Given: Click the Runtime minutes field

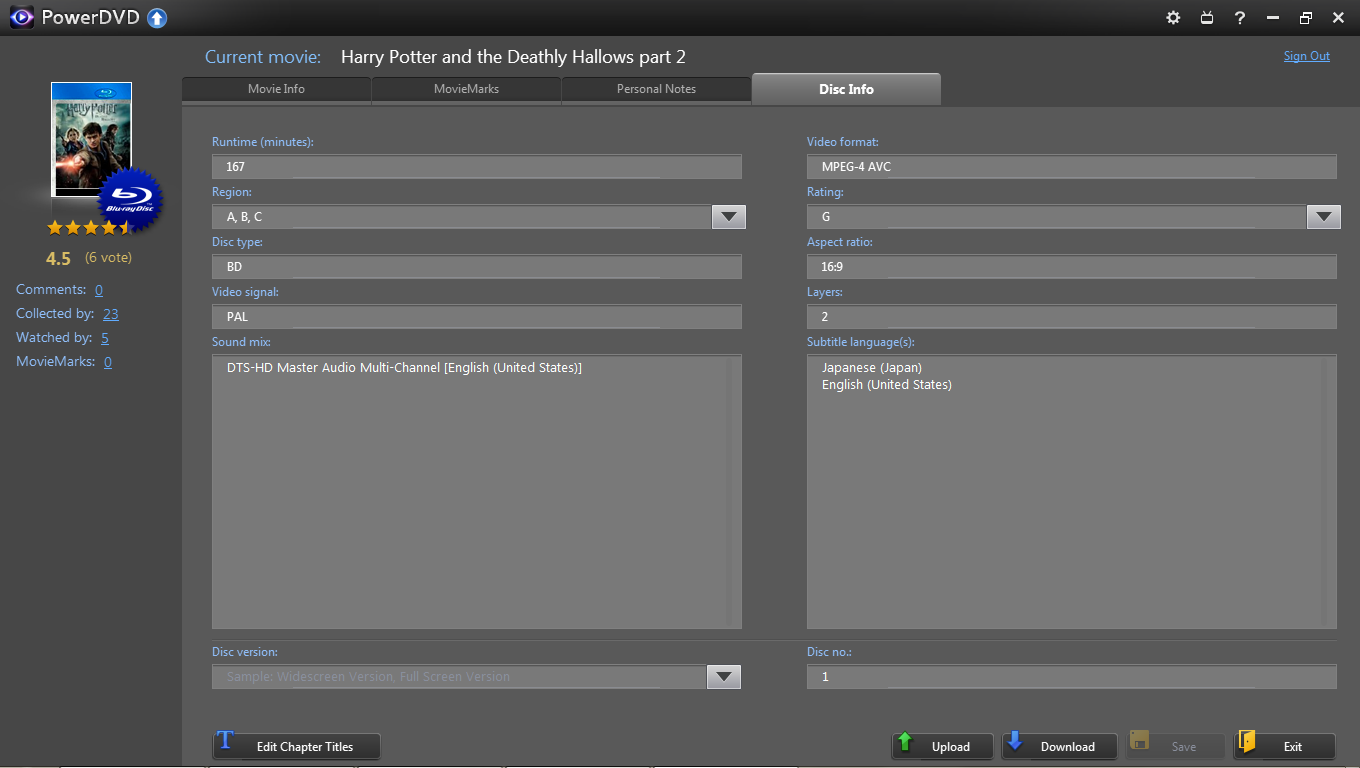Looking at the screenshot, I should (x=476, y=167).
